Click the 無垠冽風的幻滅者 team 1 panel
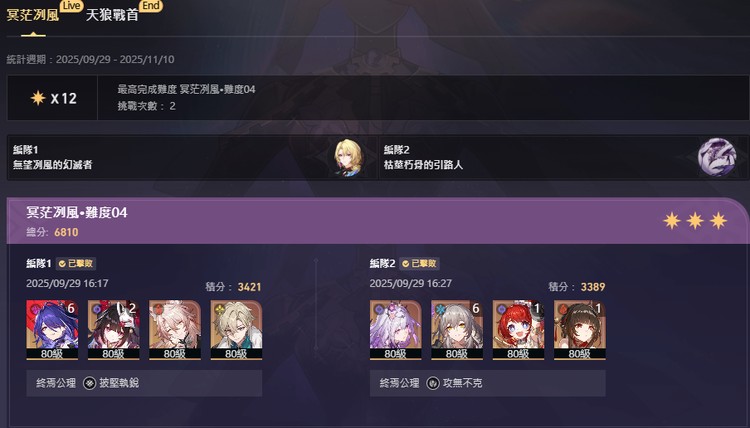The image size is (750, 428). [x=192, y=157]
